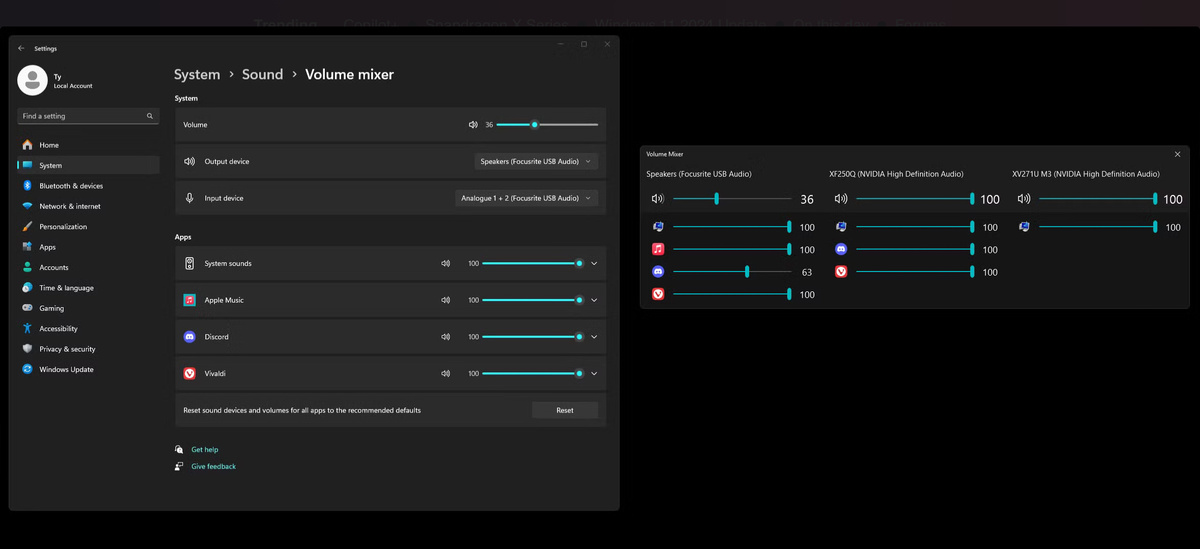Click Apple Music icon in Volume Mixer
Screen dimensions: 1200x549
click(x=658, y=249)
